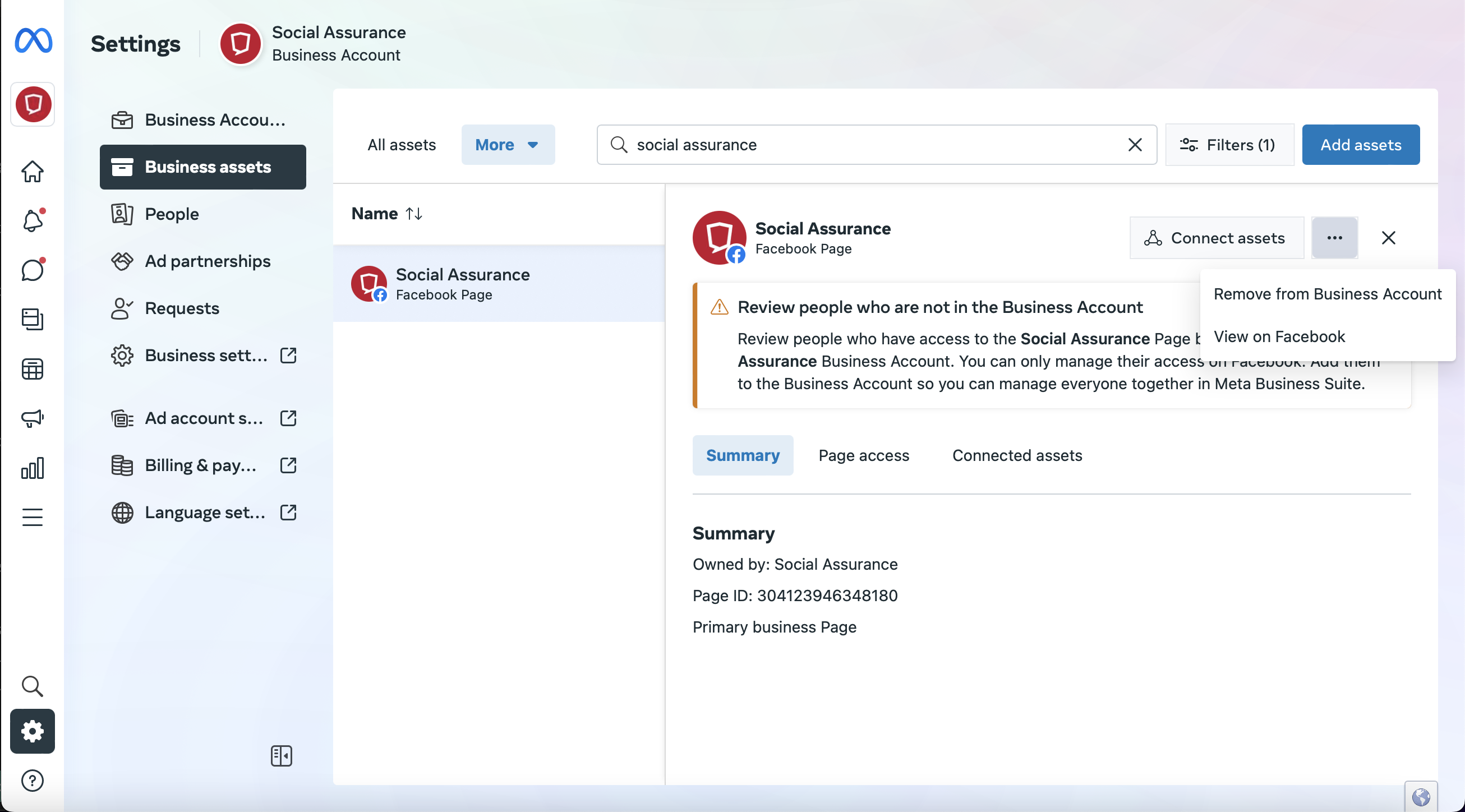The image size is (1465, 812).
Task: Open notifications bell icon
Action: coord(33,220)
